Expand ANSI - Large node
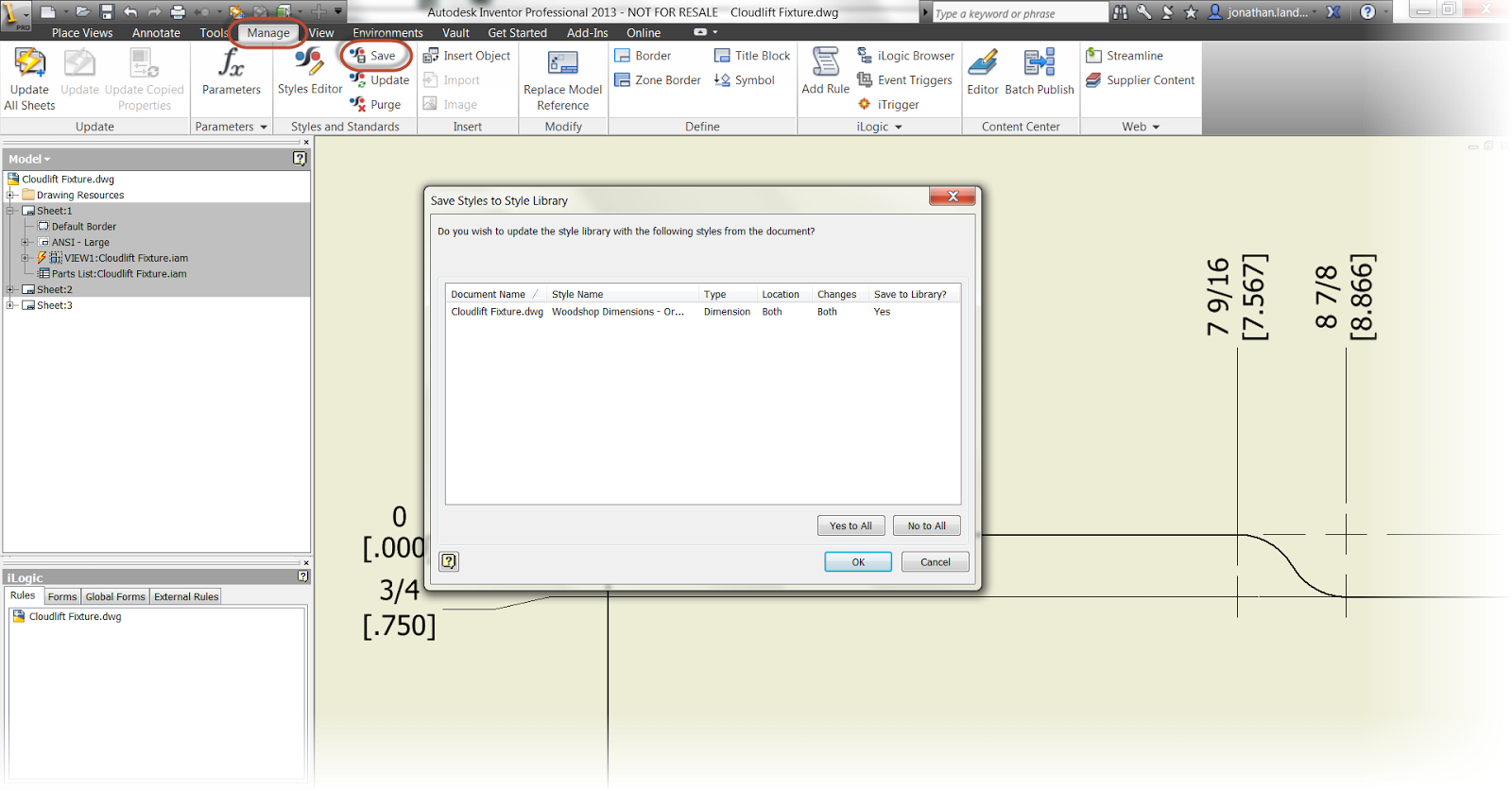 (26, 242)
